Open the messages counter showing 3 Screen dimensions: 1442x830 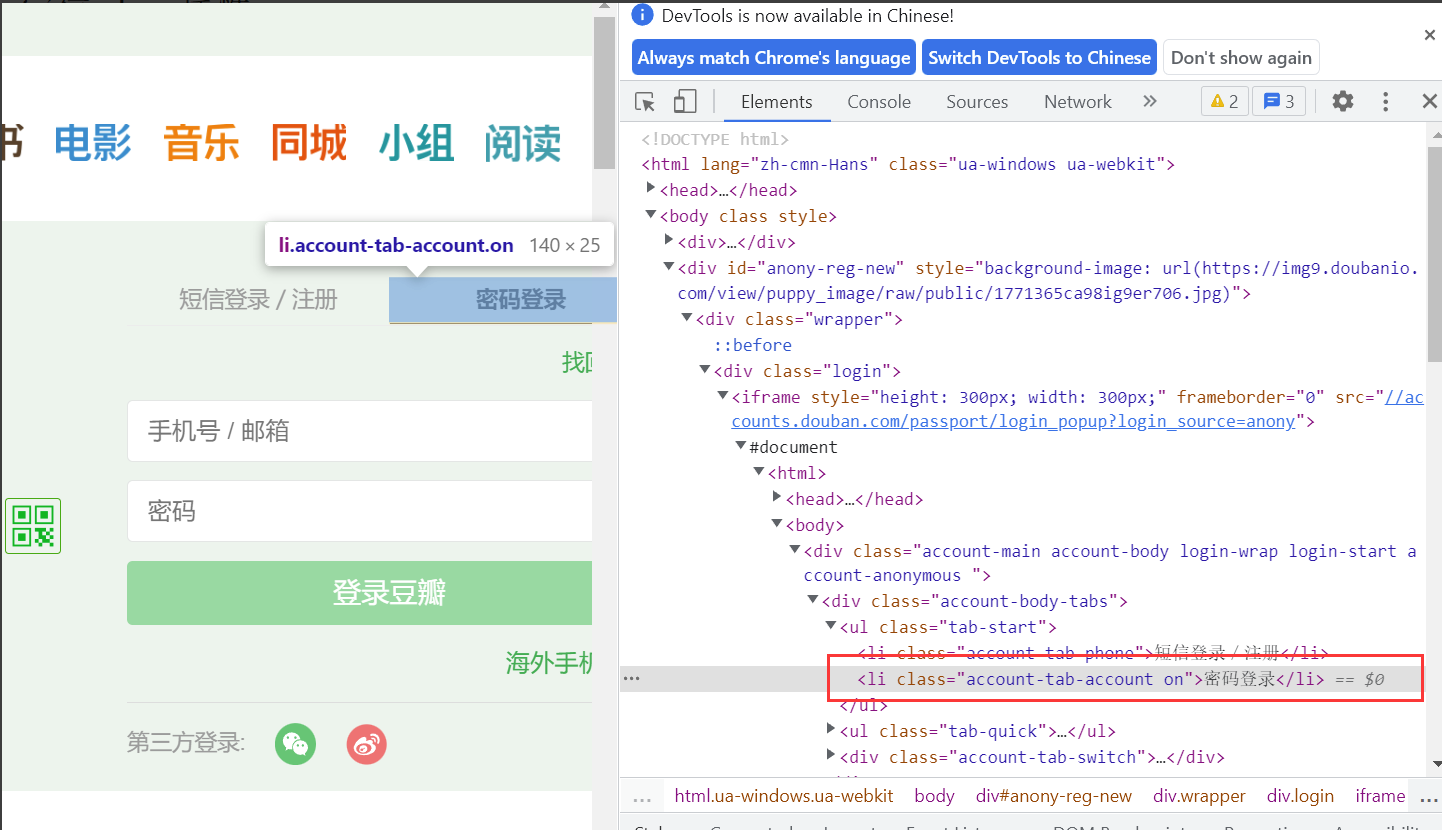1279,101
